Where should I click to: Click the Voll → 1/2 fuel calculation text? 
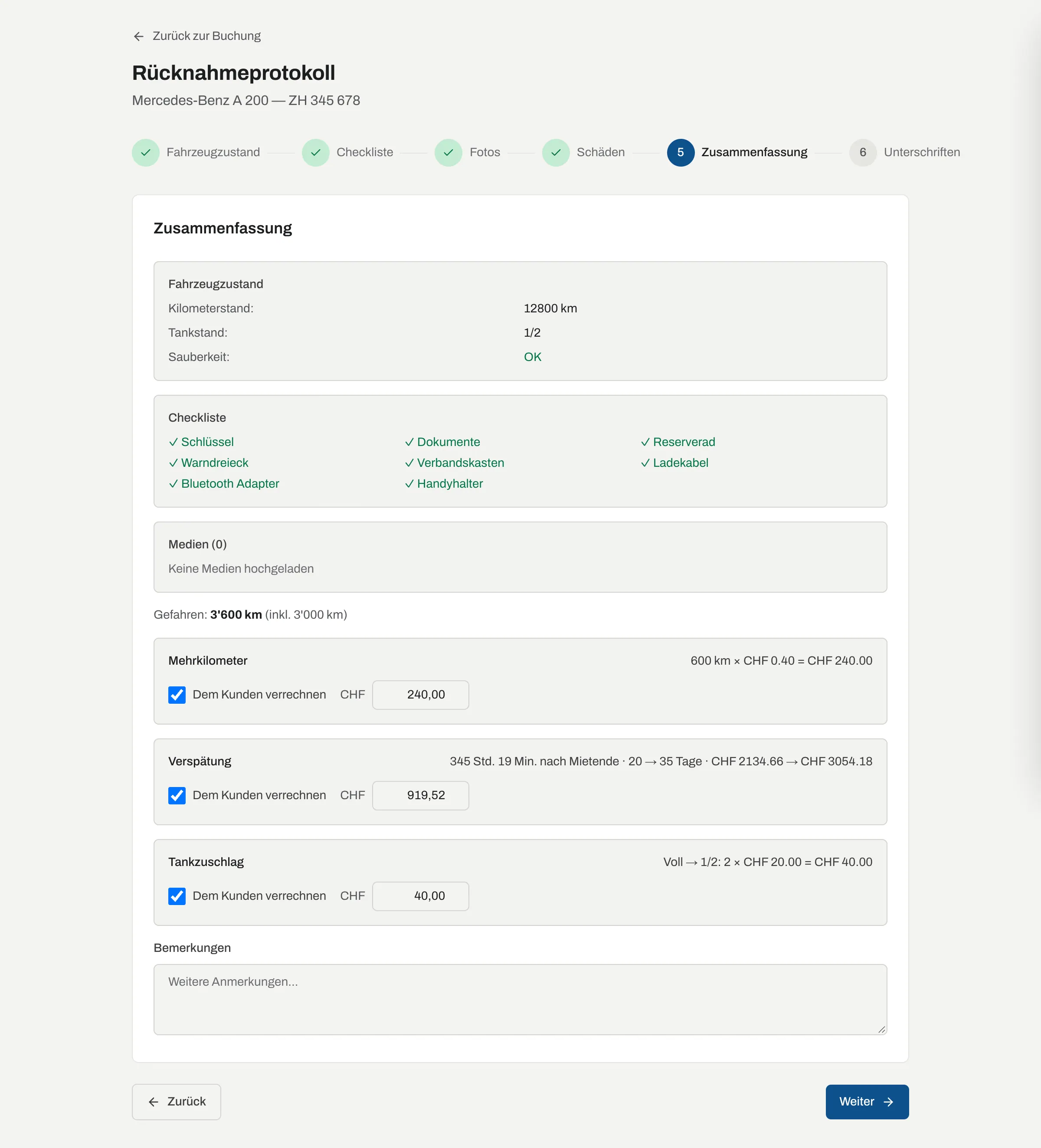768,862
